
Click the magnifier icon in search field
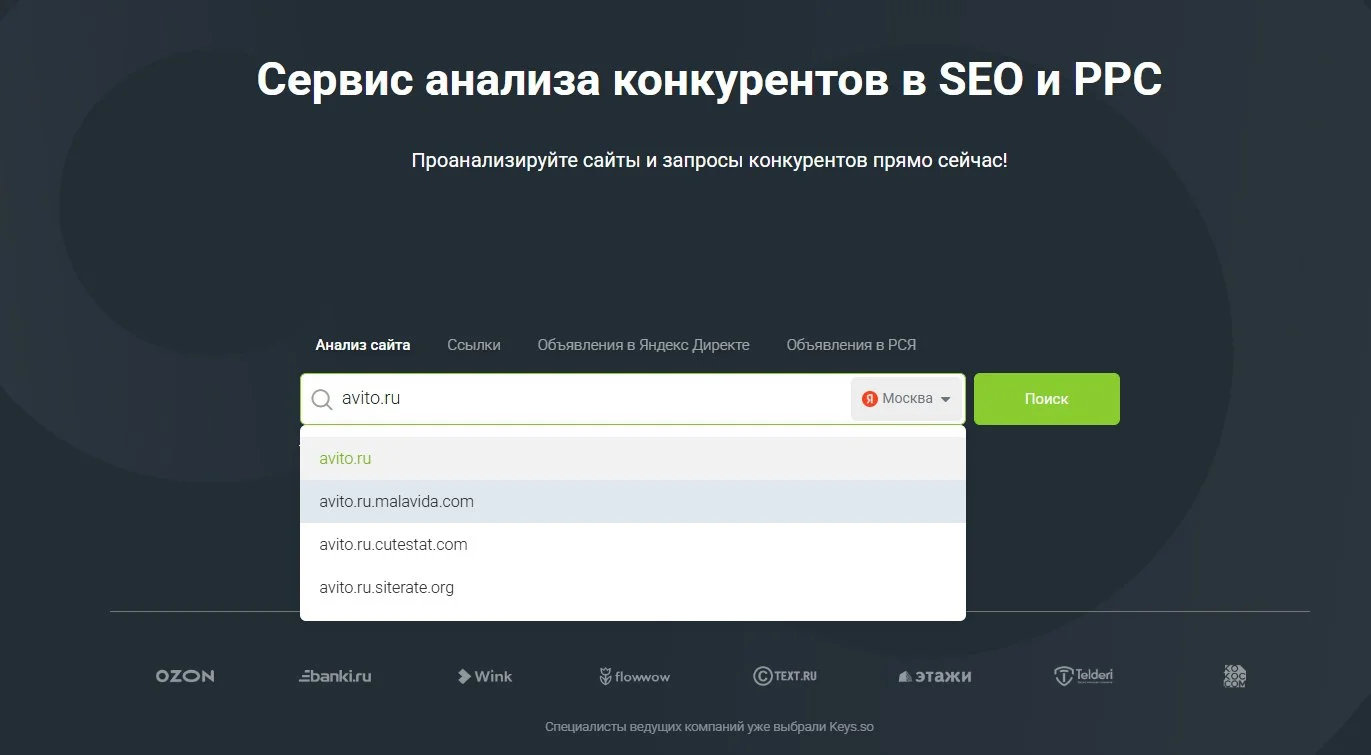[322, 399]
